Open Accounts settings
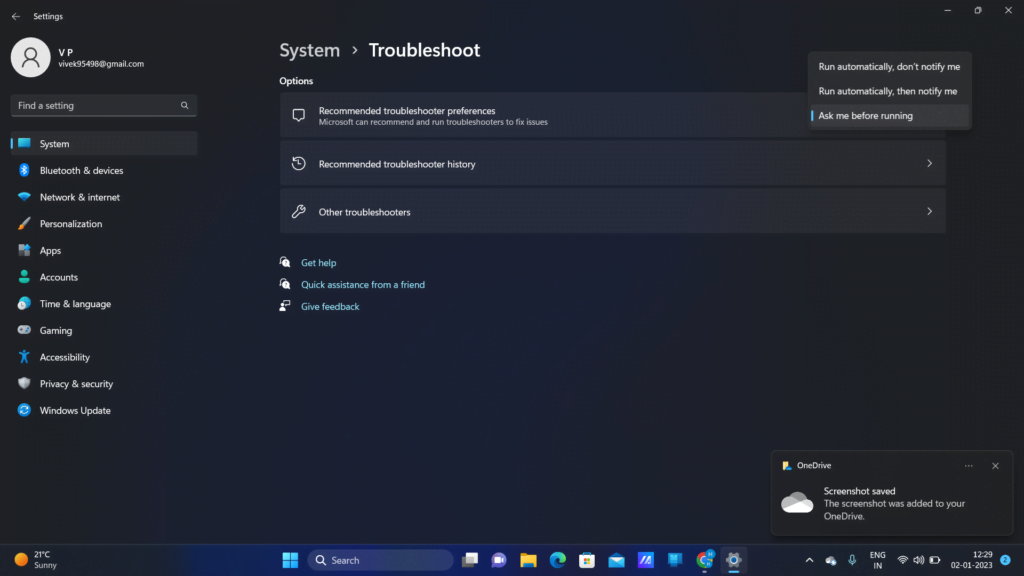The image size is (1024, 576). tap(104, 278)
